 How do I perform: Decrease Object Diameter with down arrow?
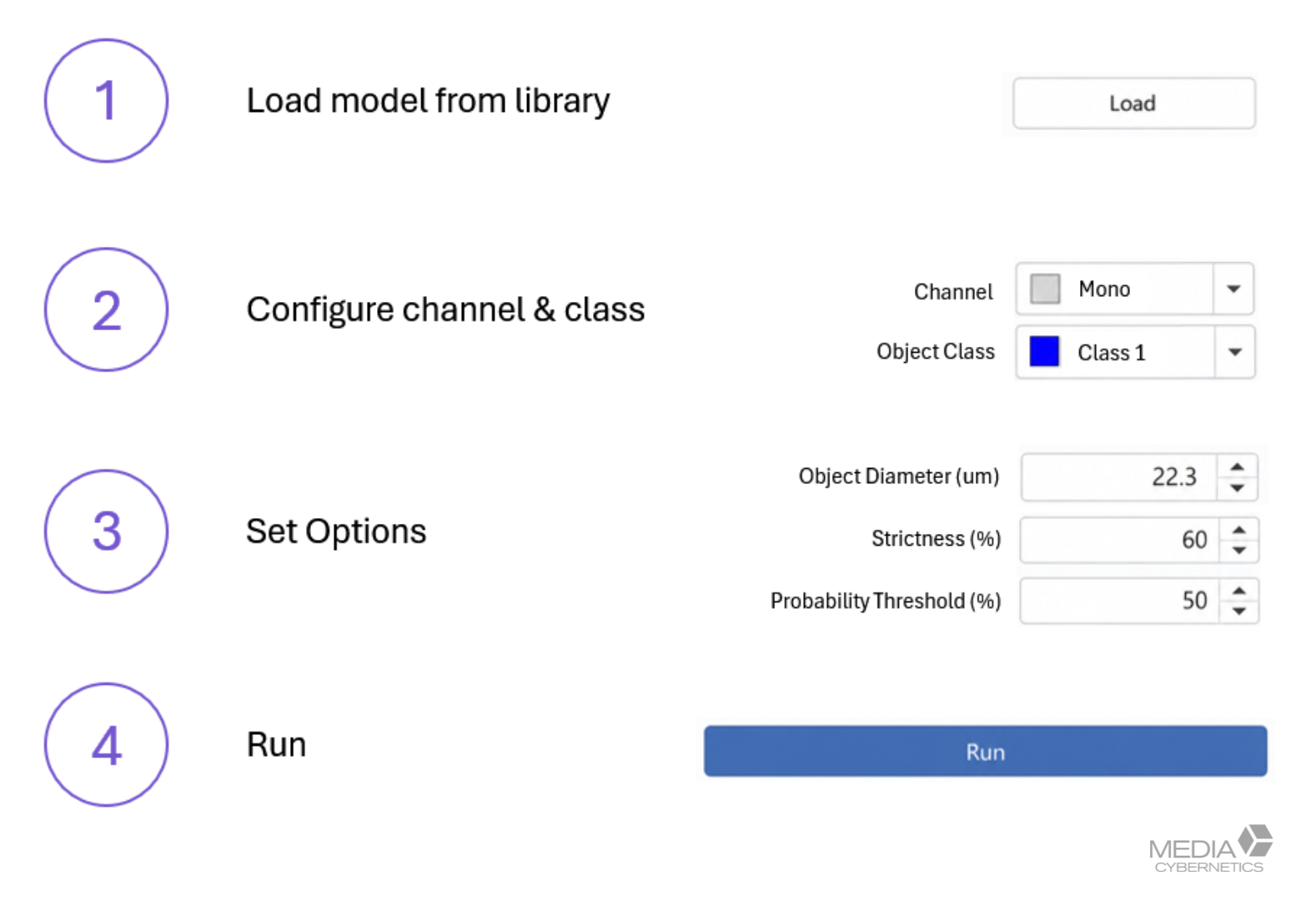click(1238, 487)
